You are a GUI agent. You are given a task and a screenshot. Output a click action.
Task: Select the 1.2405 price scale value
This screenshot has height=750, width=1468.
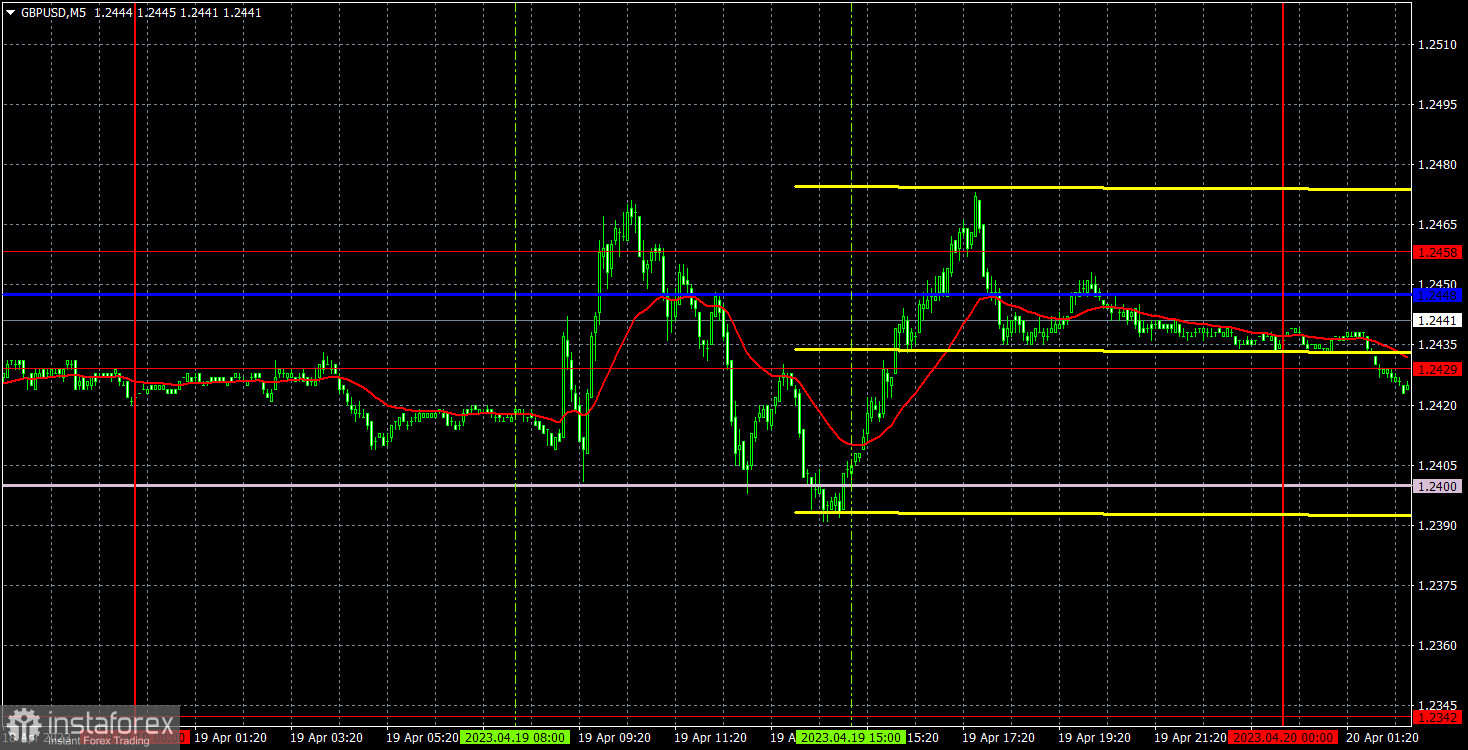pyautogui.click(x=1439, y=465)
